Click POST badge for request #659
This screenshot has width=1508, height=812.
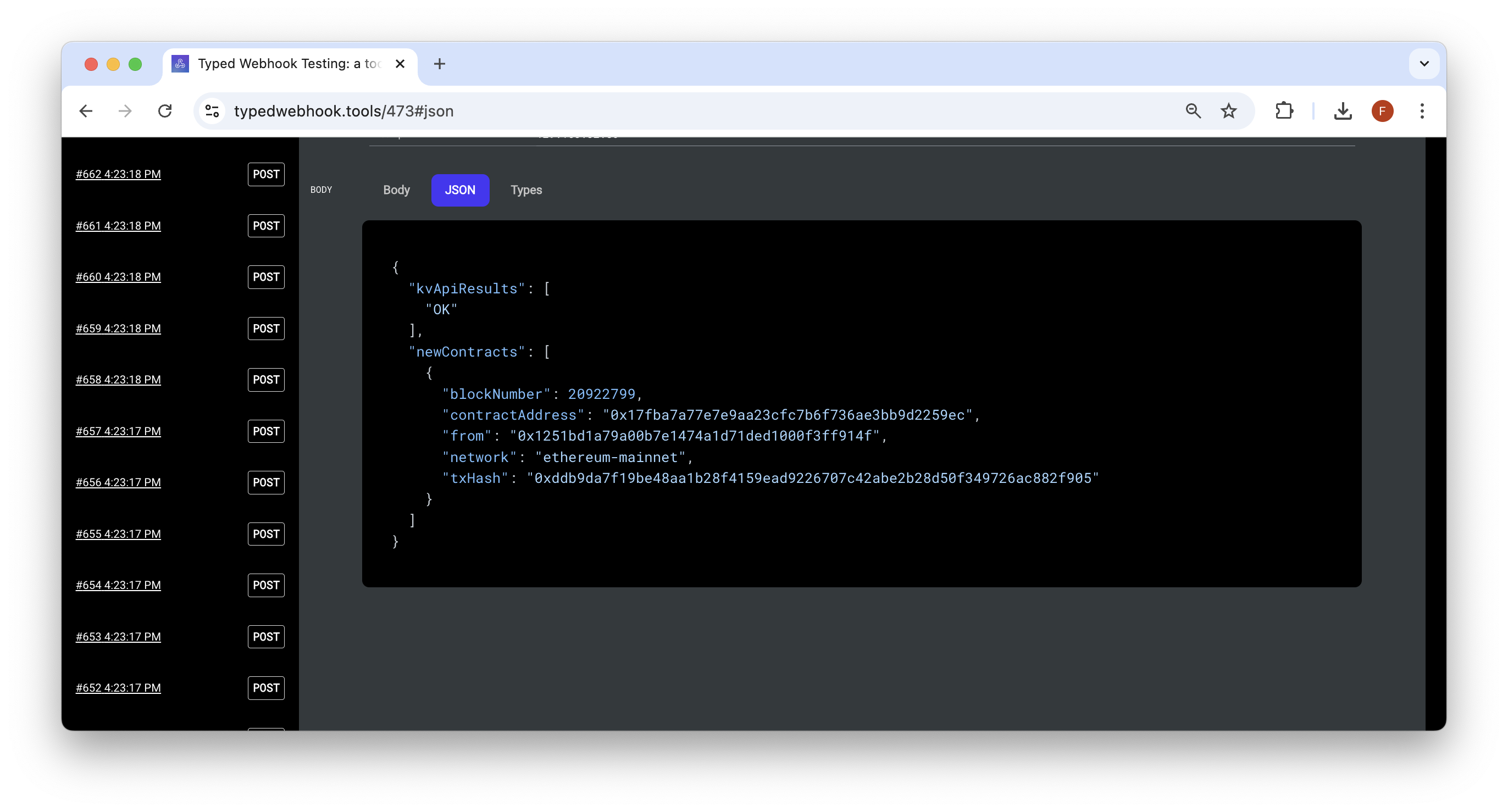[266, 328]
